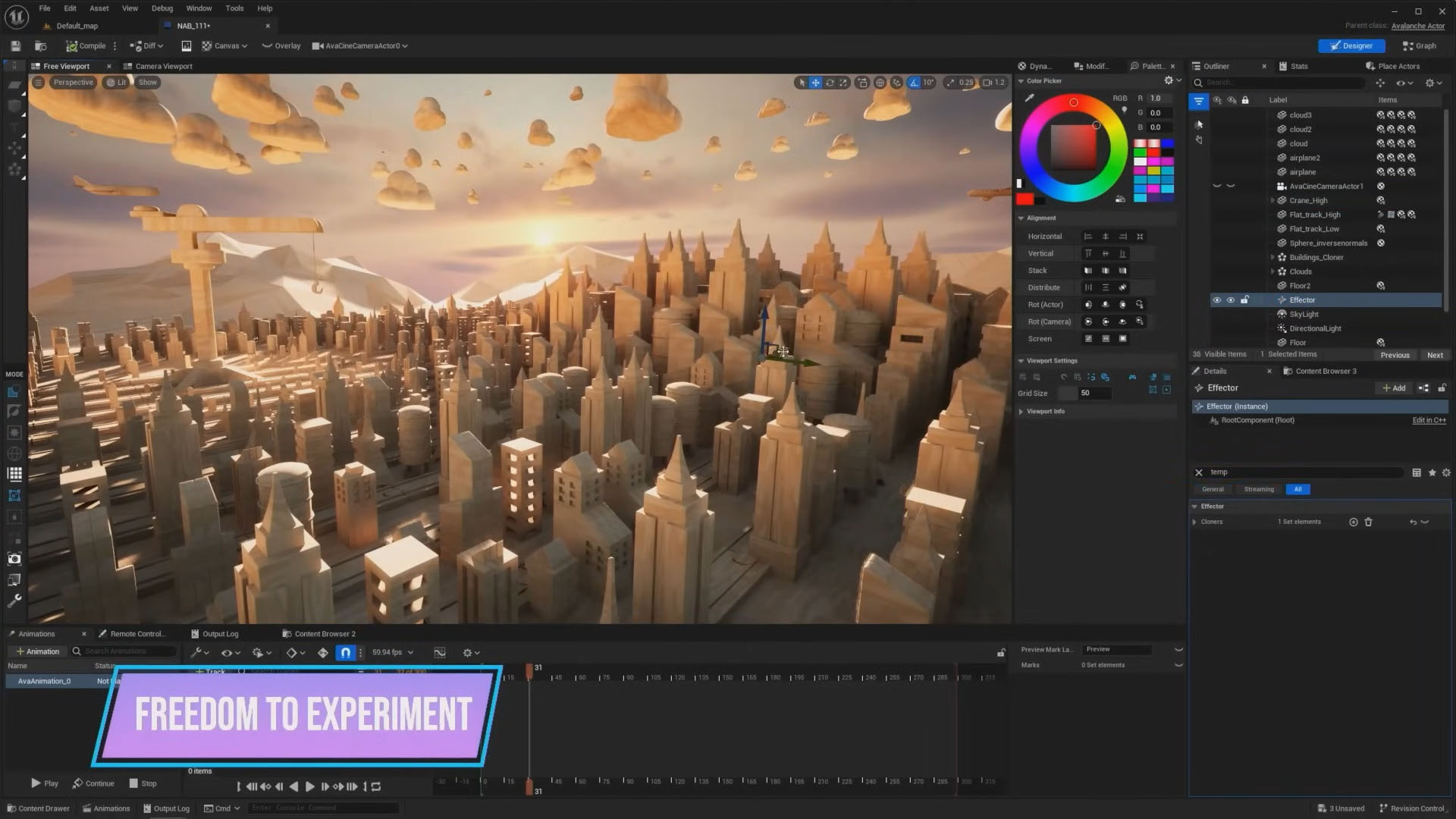Screen dimensions: 1456x819
Task: Toggle the Effector row eye visibility icon
Action: coord(1217,300)
